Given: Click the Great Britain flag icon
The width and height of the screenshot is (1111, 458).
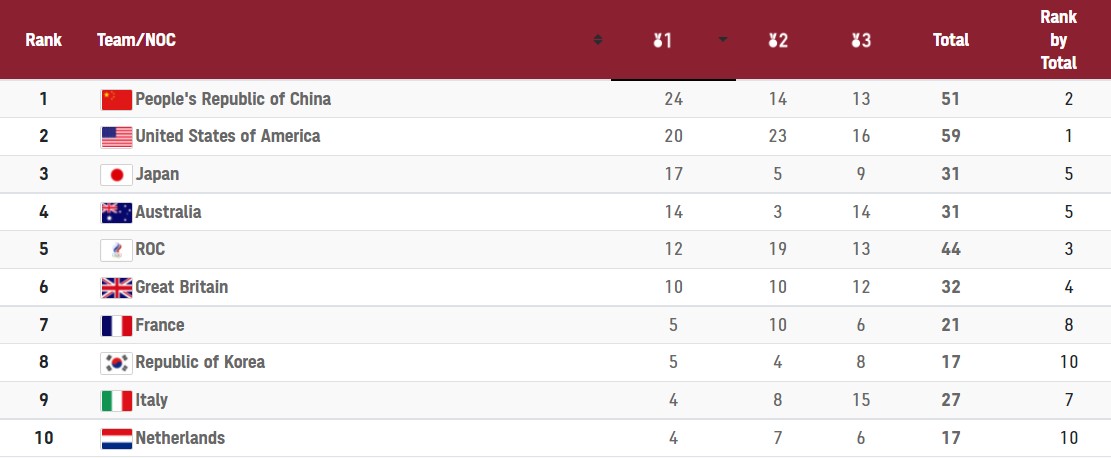Looking at the screenshot, I should [117, 288].
